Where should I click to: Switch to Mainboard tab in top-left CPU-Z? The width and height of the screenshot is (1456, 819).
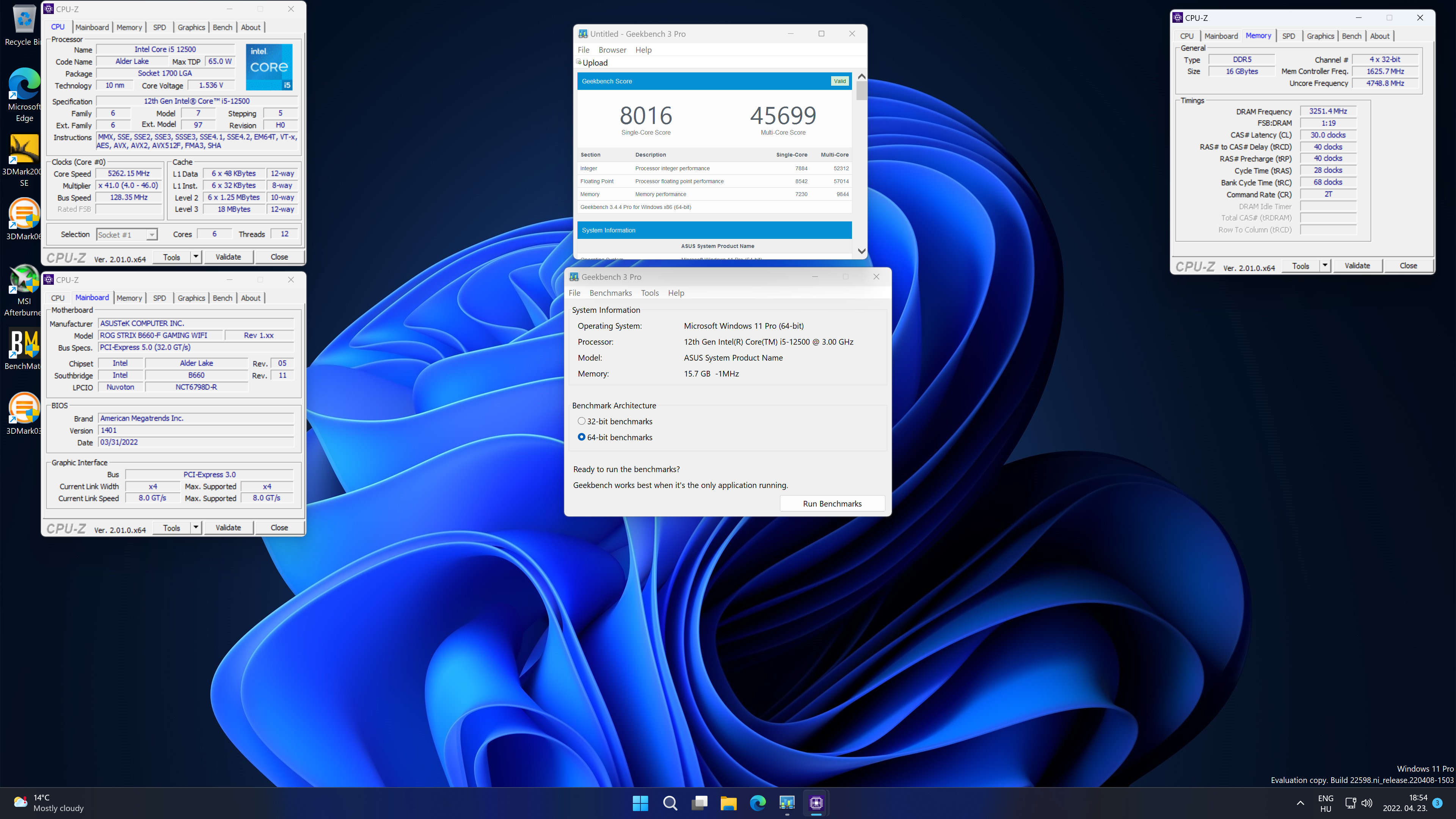[92, 27]
